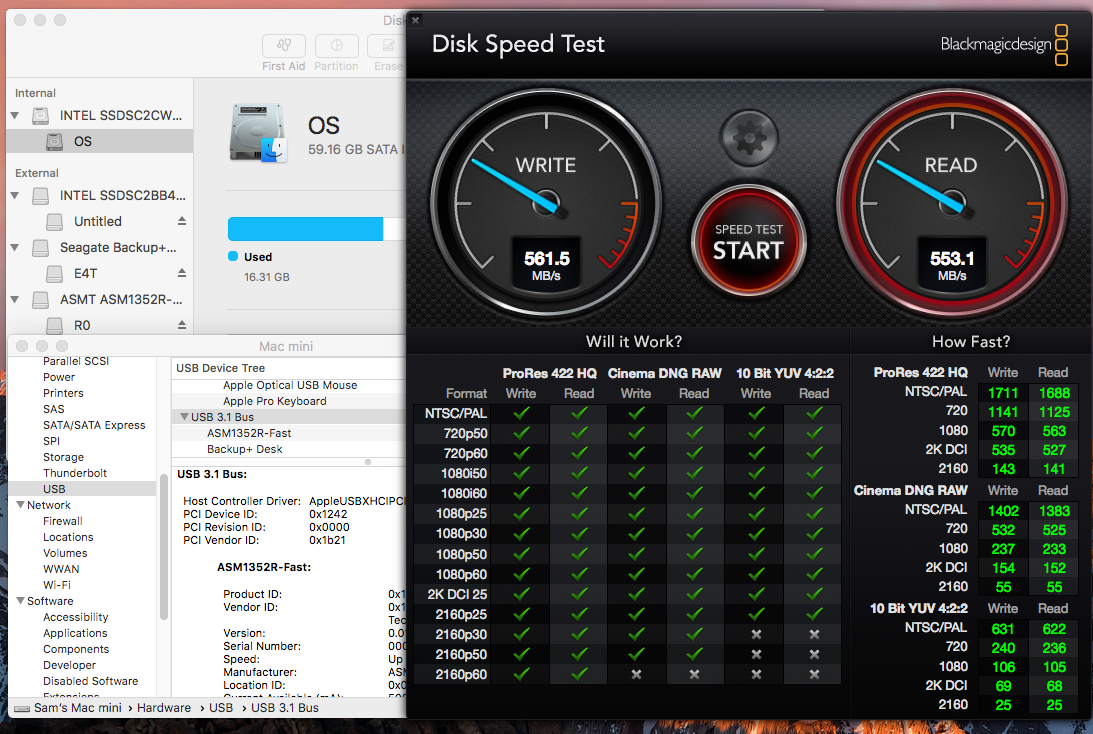
Task: Start the disk speed test
Action: pos(749,241)
